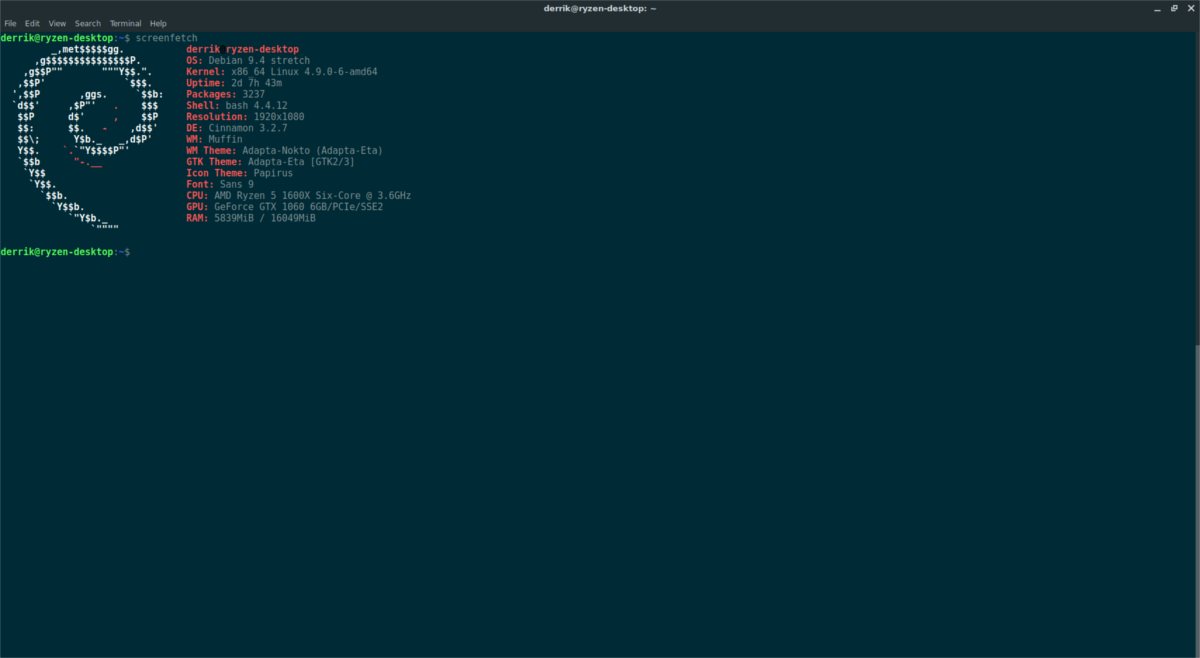Click the 'GPU: GeForce GTX 1060' line
The image size is (1200, 658).
[x=285, y=206]
